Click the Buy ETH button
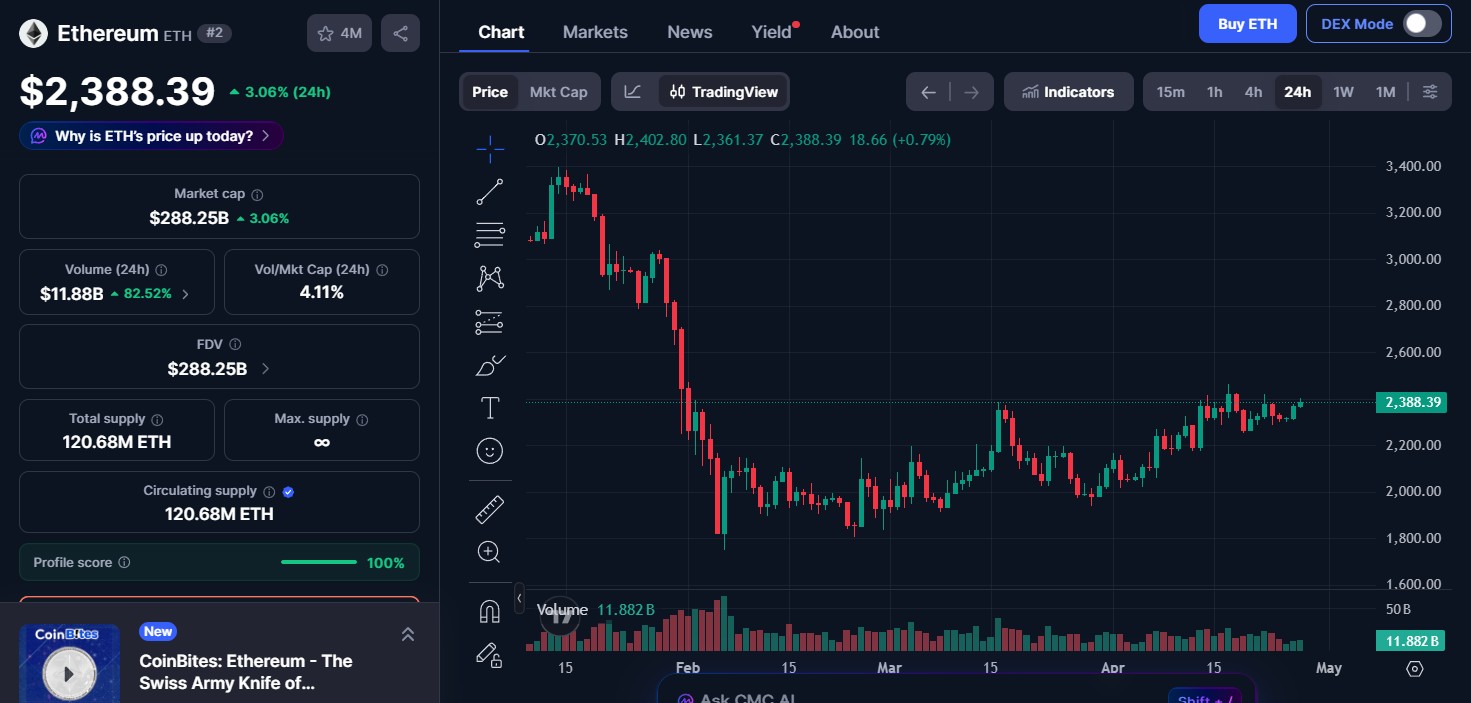This screenshot has height=703, width=1471. click(1247, 23)
